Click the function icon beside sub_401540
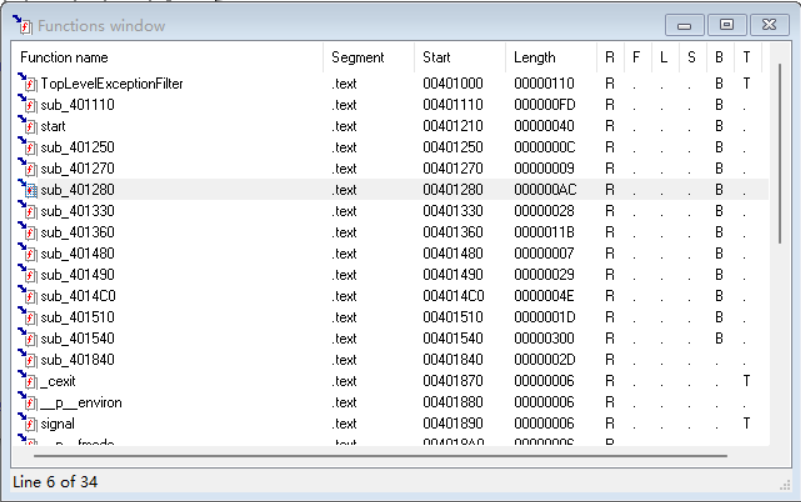 point(28,339)
